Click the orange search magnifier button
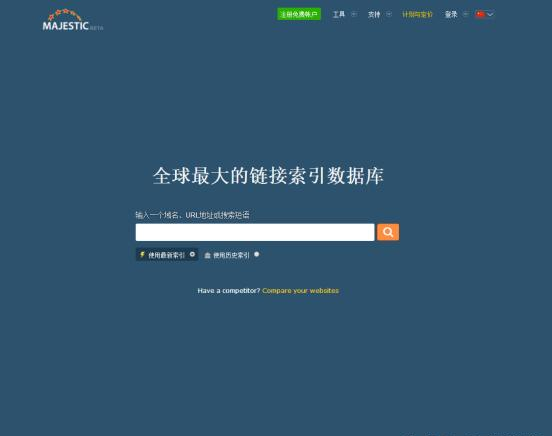Viewport: 552px width, 436px height. tap(388, 232)
